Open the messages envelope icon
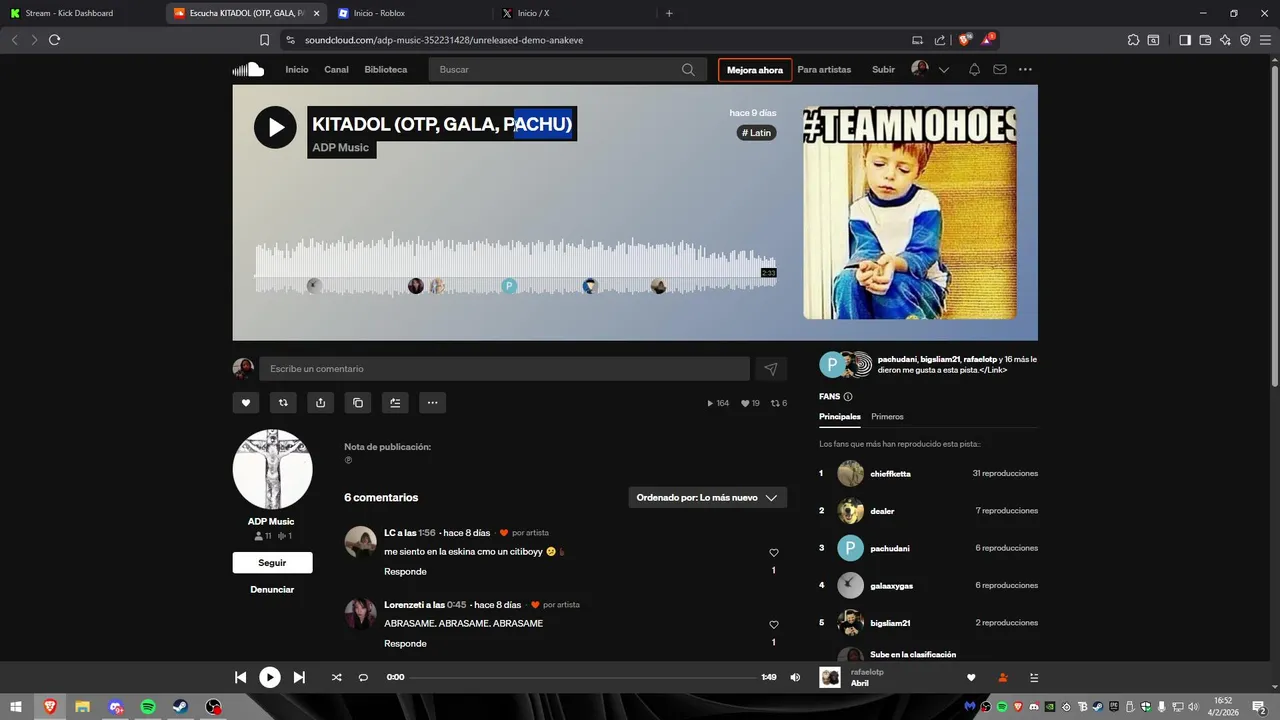 point(1000,70)
